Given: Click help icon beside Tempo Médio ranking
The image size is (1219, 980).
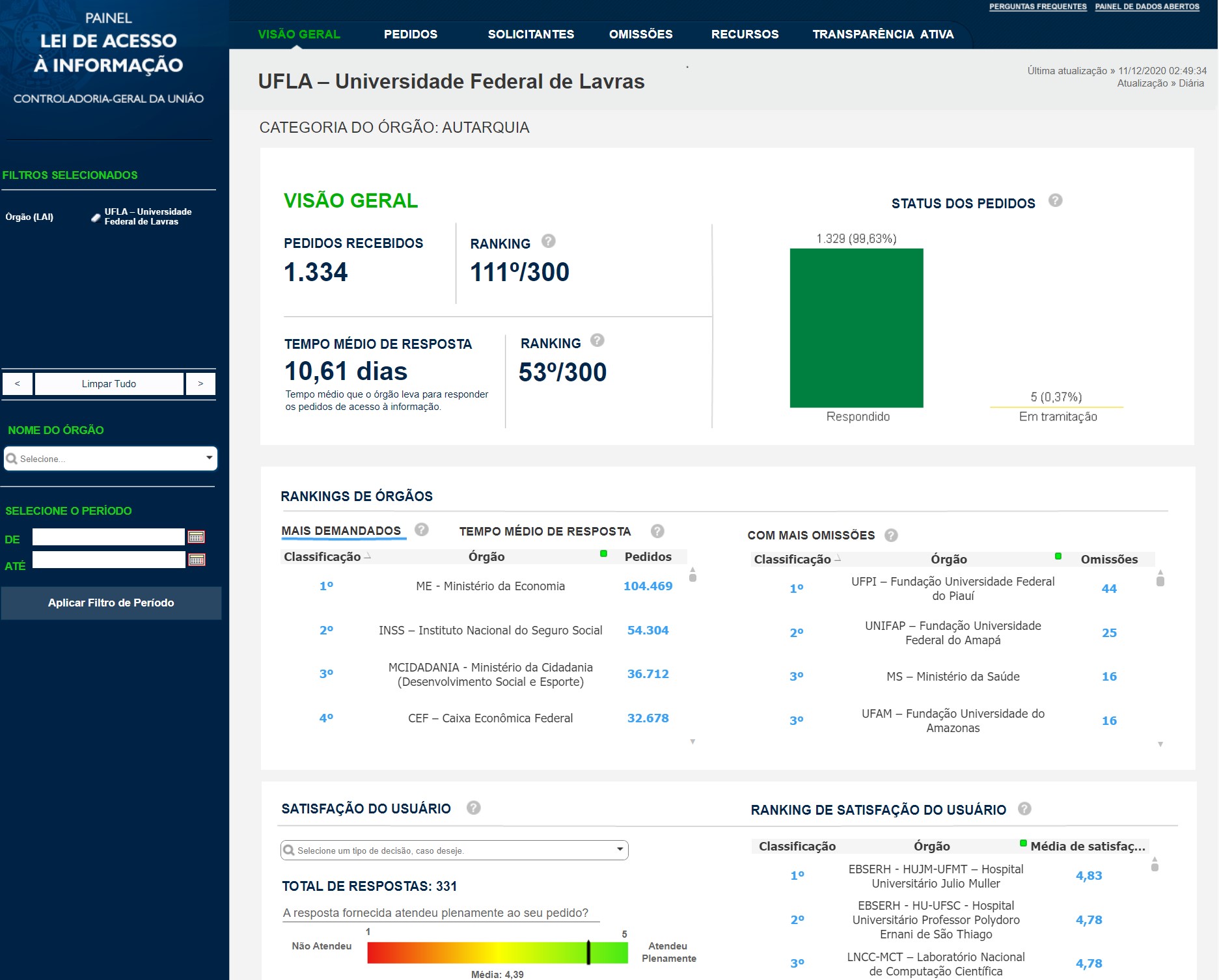Looking at the screenshot, I should [597, 340].
